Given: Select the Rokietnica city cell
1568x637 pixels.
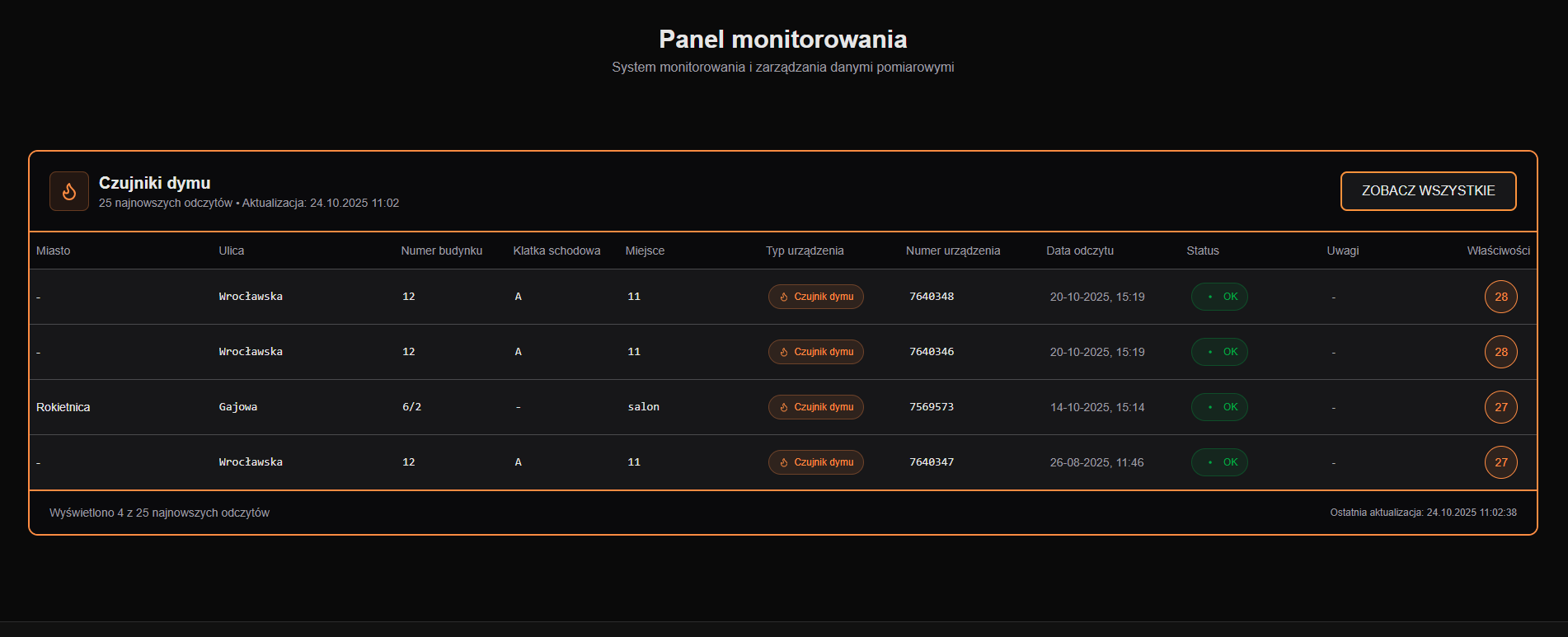Looking at the screenshot, I should point(63,407).
